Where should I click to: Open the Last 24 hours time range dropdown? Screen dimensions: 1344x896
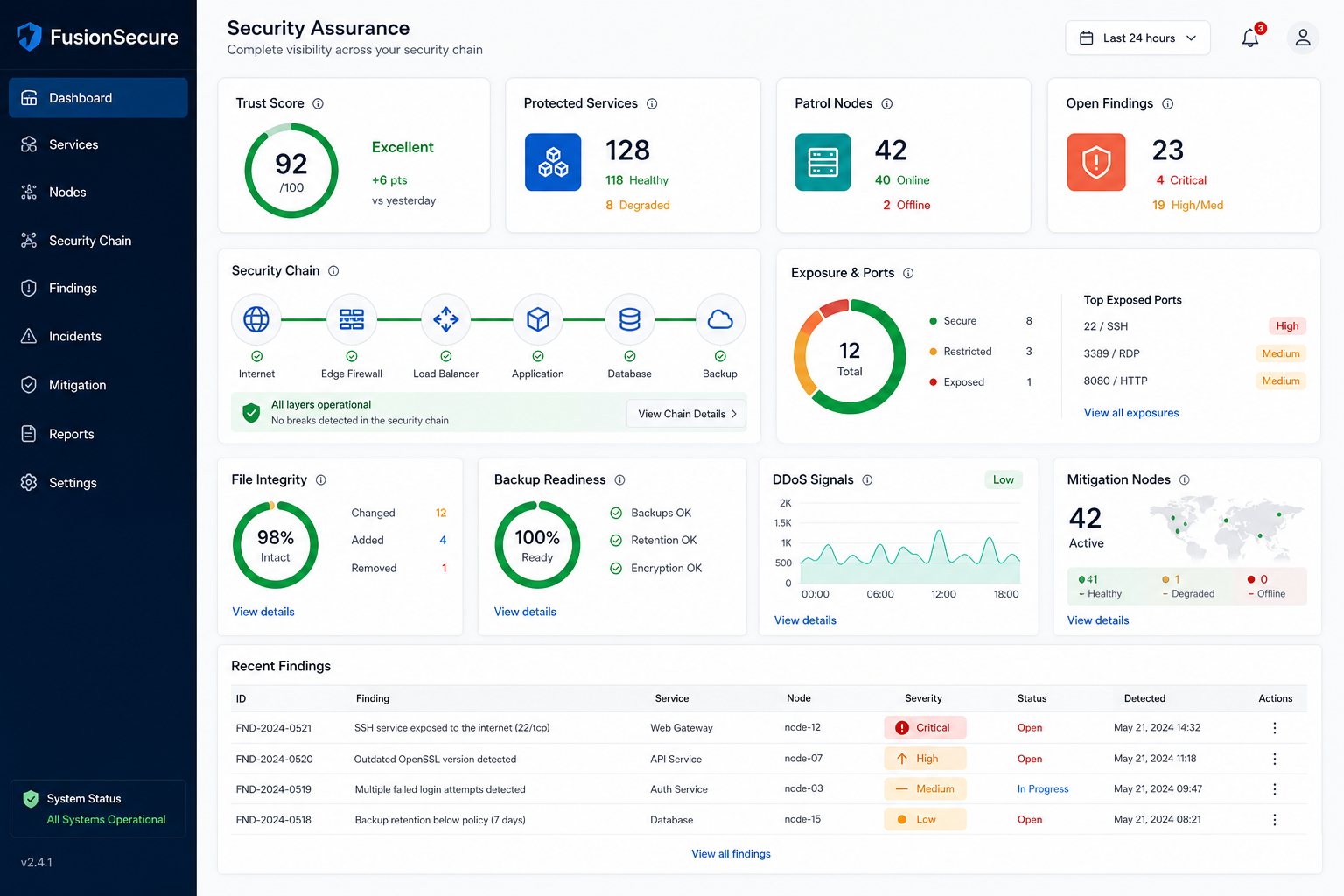1137,38
